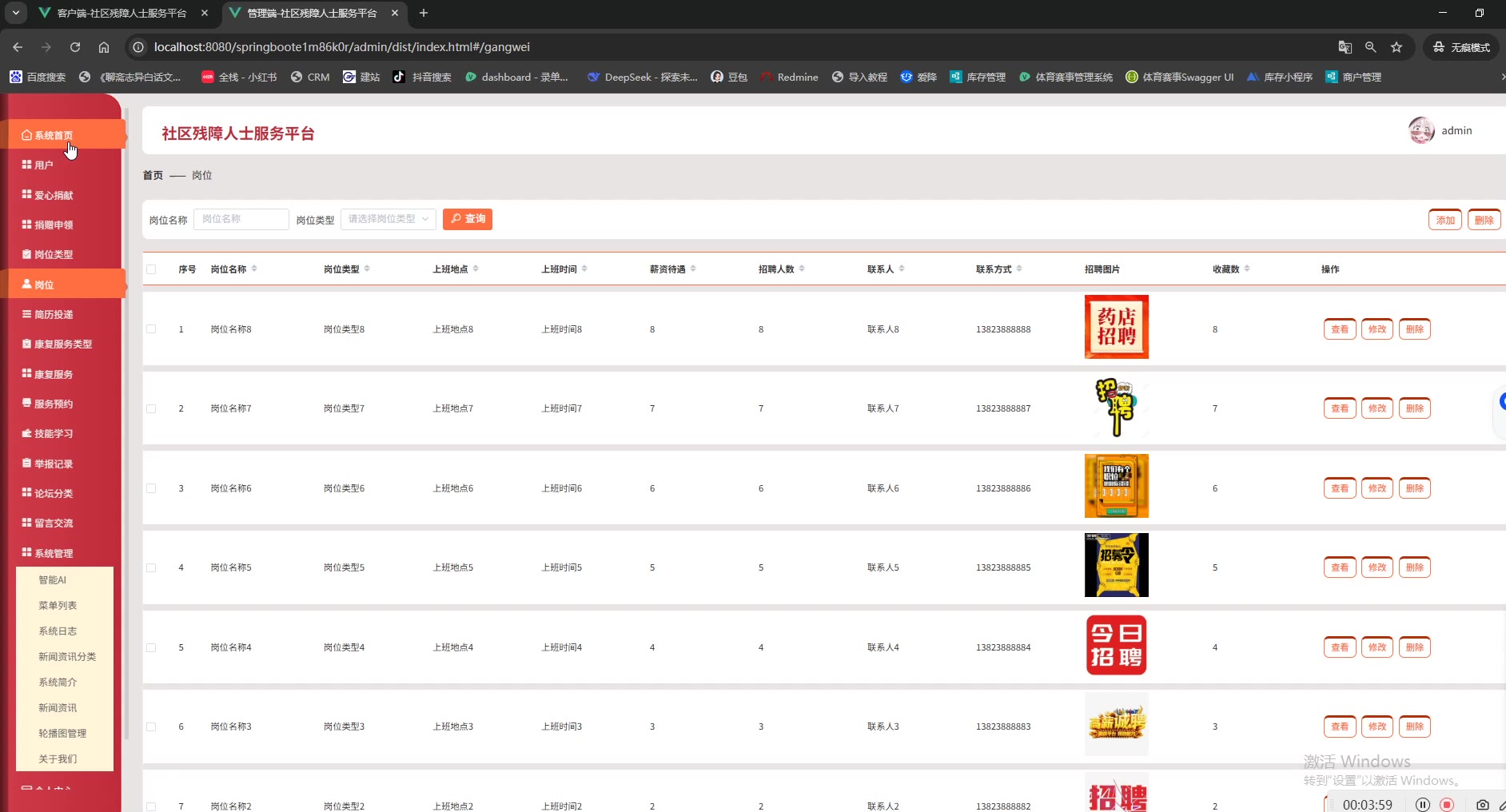This screenshot has width=1506, height=812.
Task: Select the checkbox for row 岗位名称5
Action: pyautogui.click(x=151, y=567)
